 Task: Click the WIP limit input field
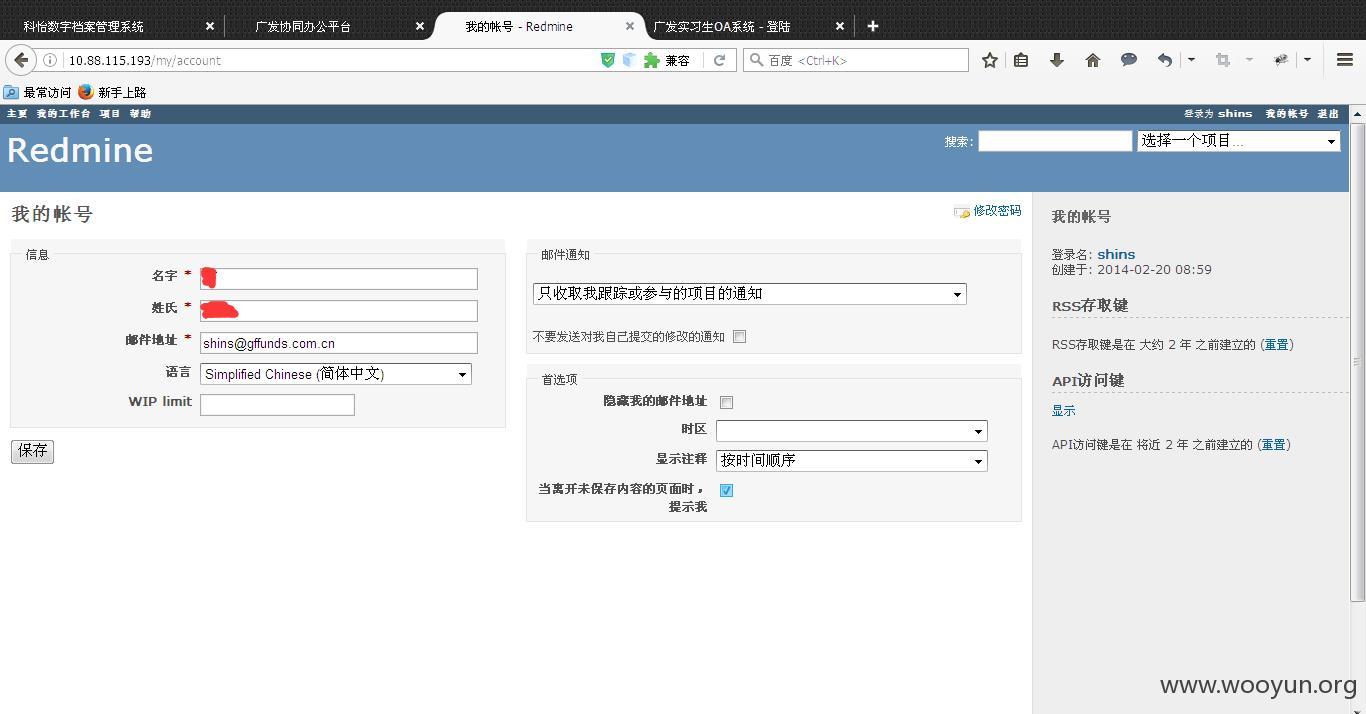277,405
